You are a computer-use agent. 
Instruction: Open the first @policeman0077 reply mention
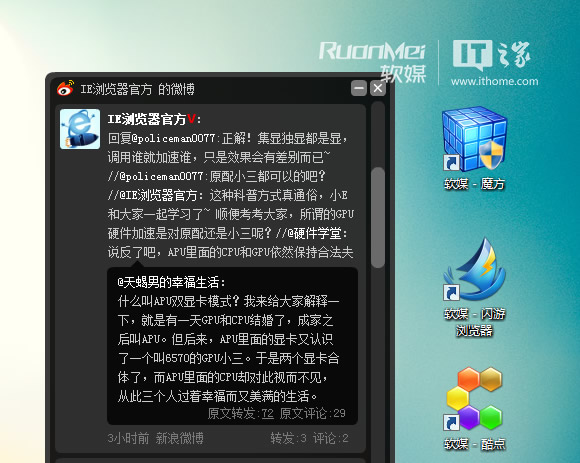173,139
